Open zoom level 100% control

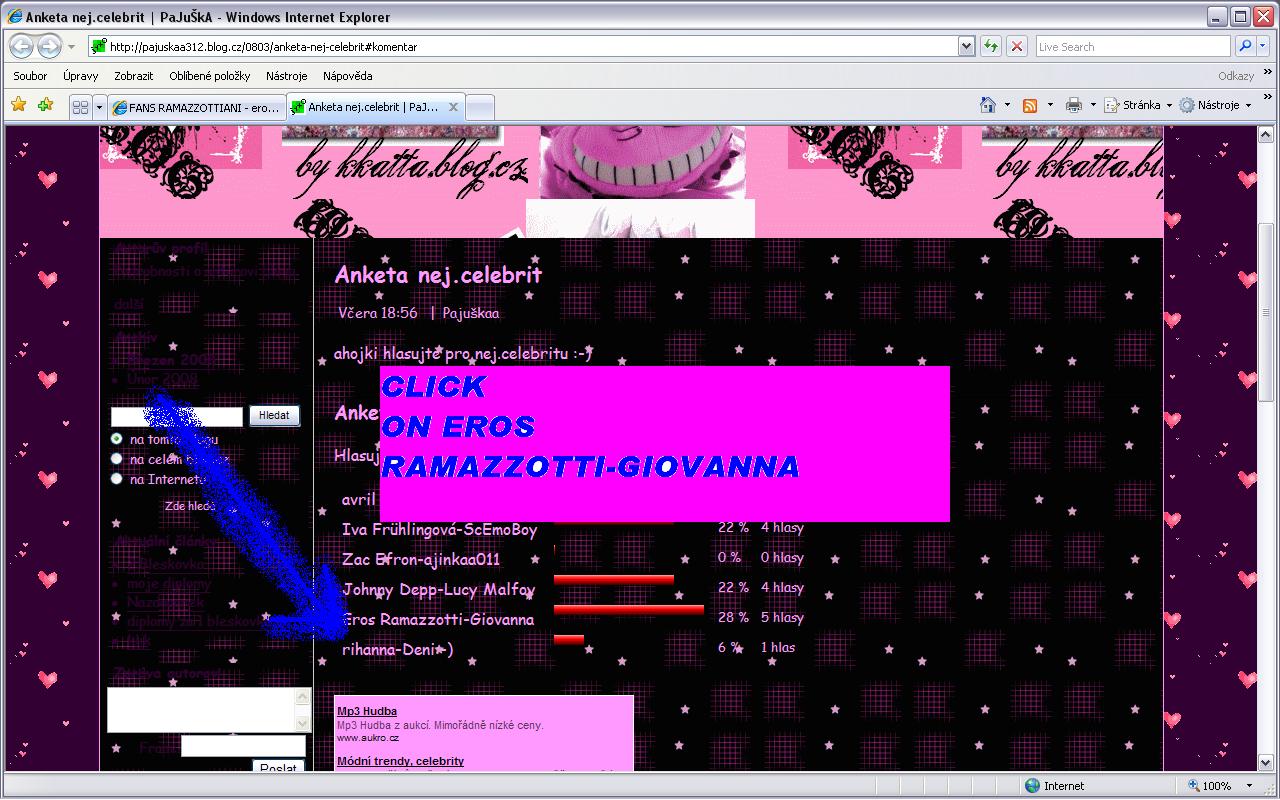point(1218,786)
